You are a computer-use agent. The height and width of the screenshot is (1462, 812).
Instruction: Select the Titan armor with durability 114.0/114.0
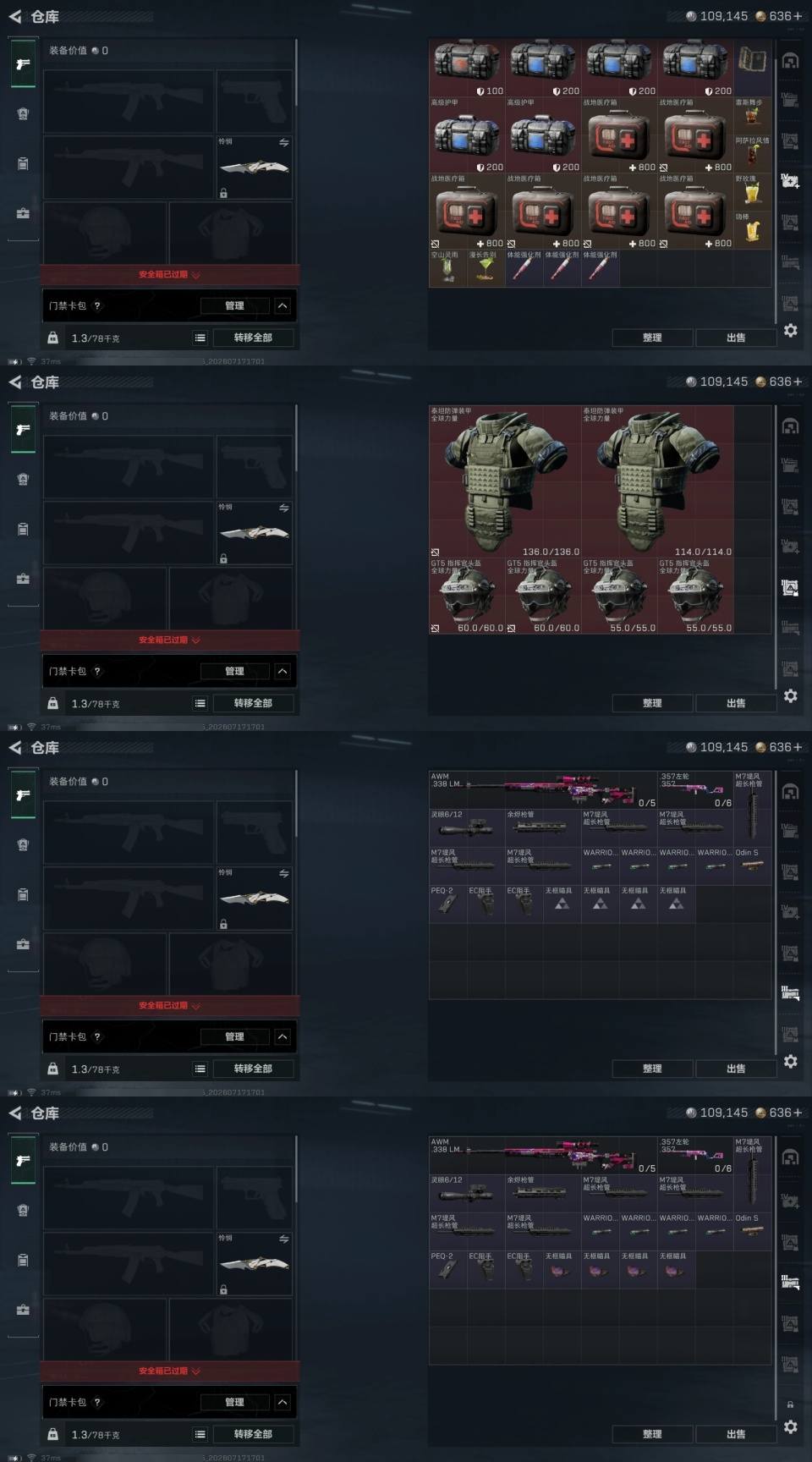click(657, 481)
